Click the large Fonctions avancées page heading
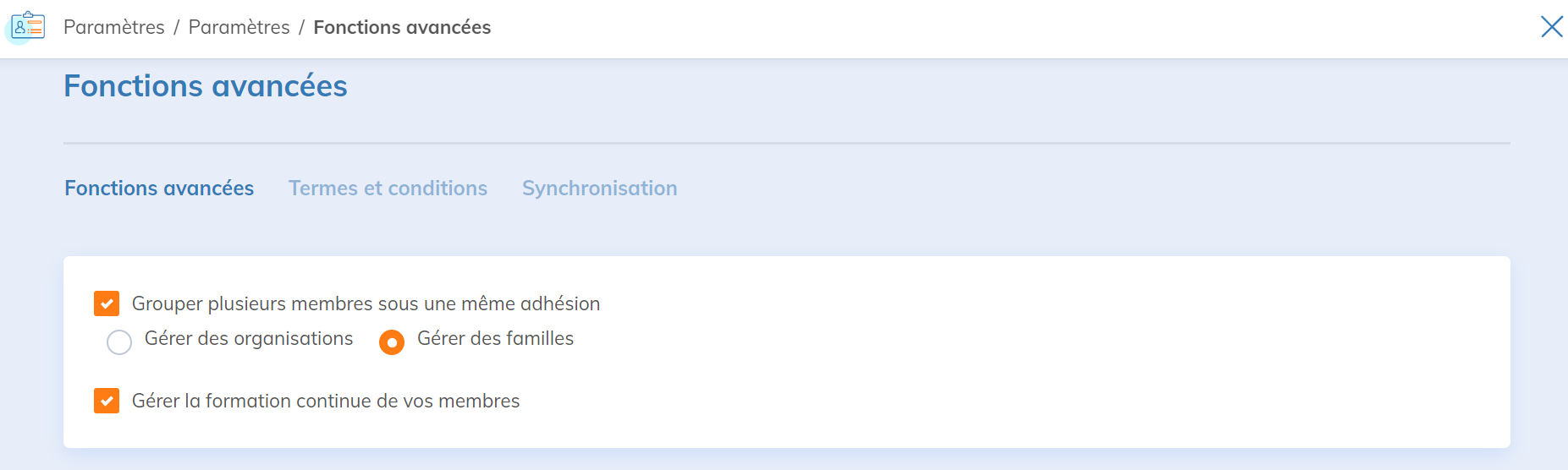Image resolution: width=1568 pixels, height=470 pixels. coord(206,86)
